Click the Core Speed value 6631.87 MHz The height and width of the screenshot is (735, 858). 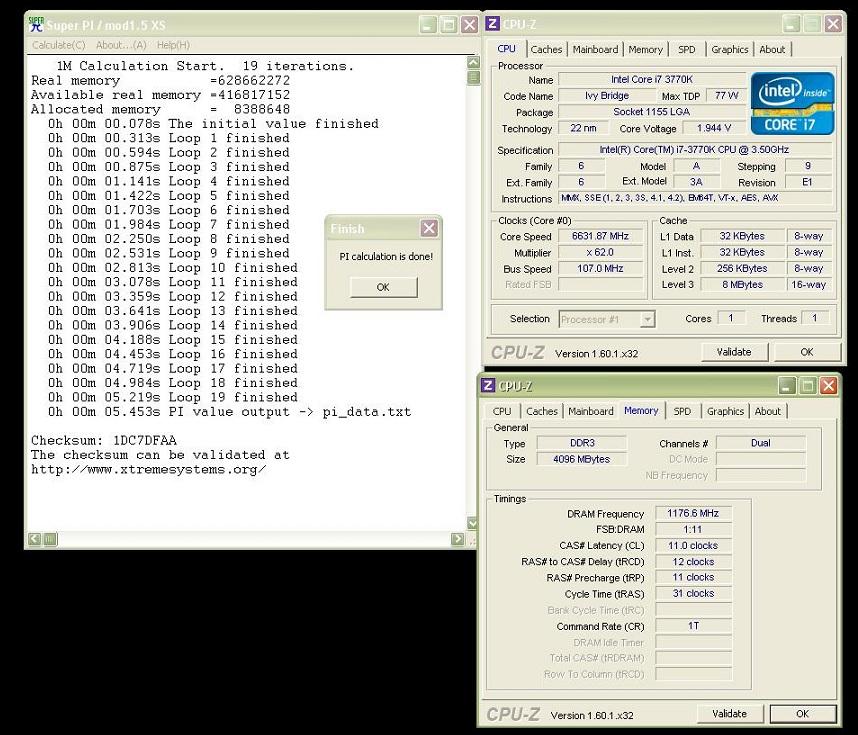coord(600,236)
